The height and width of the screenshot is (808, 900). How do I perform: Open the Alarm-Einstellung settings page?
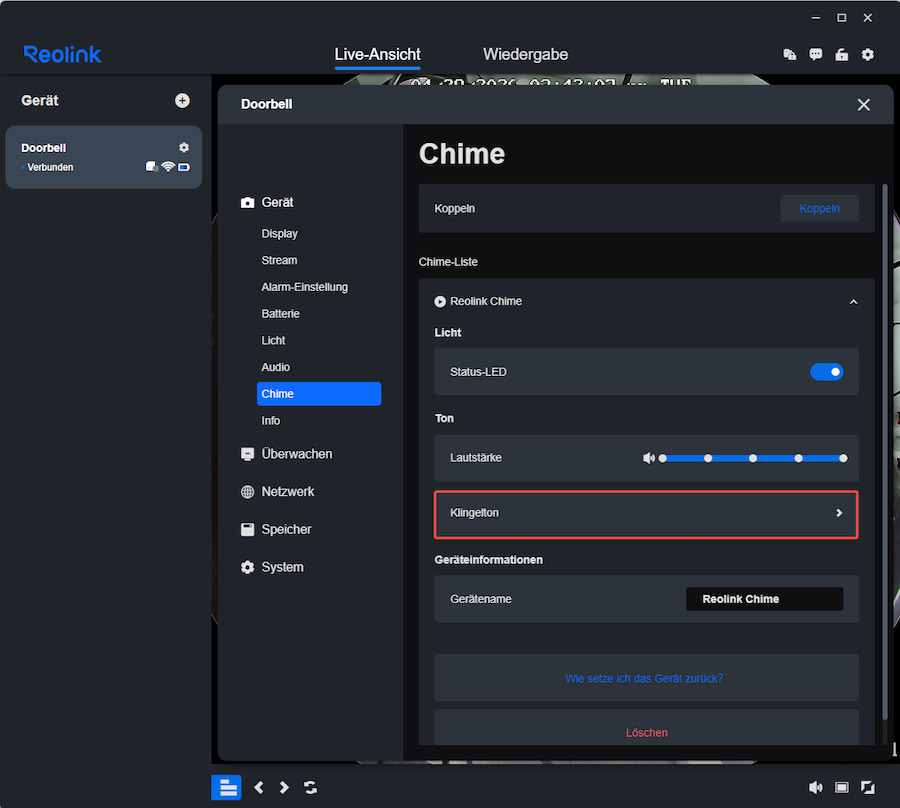304,287
